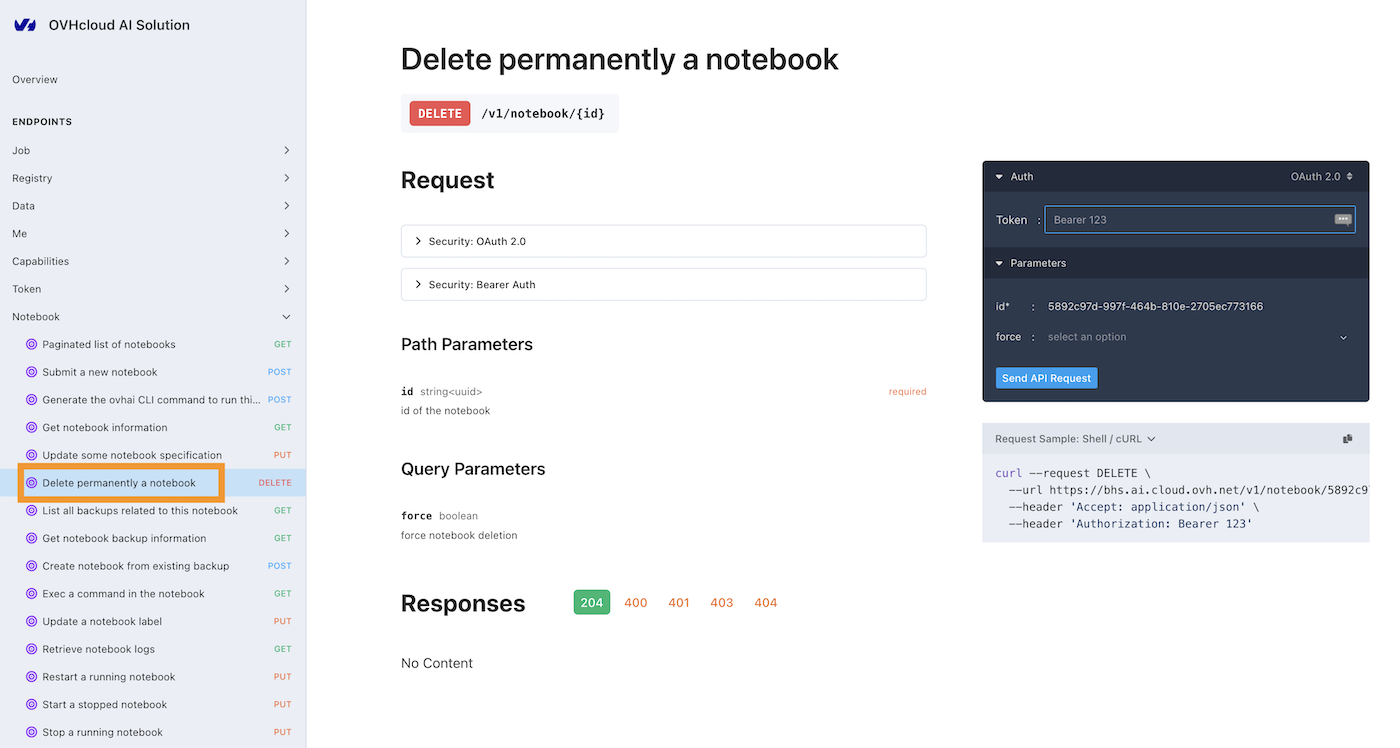This screenshot has width=1400, height=748.
Task: Click the icon inside the Token field
Action: pos(1343,220)
